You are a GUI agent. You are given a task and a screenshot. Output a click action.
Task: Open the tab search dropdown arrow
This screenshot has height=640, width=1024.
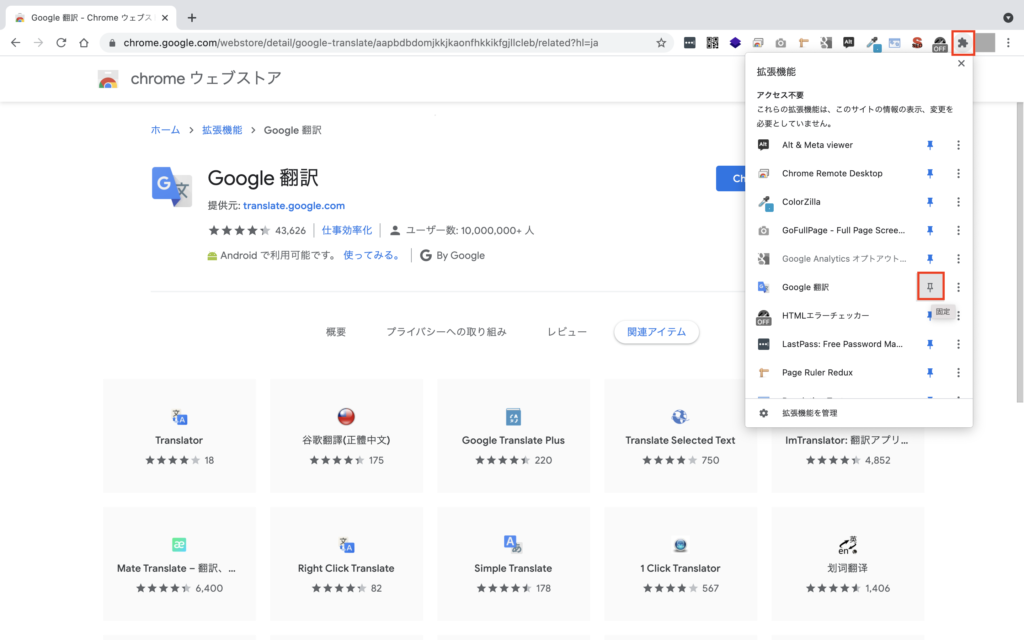[x=1008, y=18]
